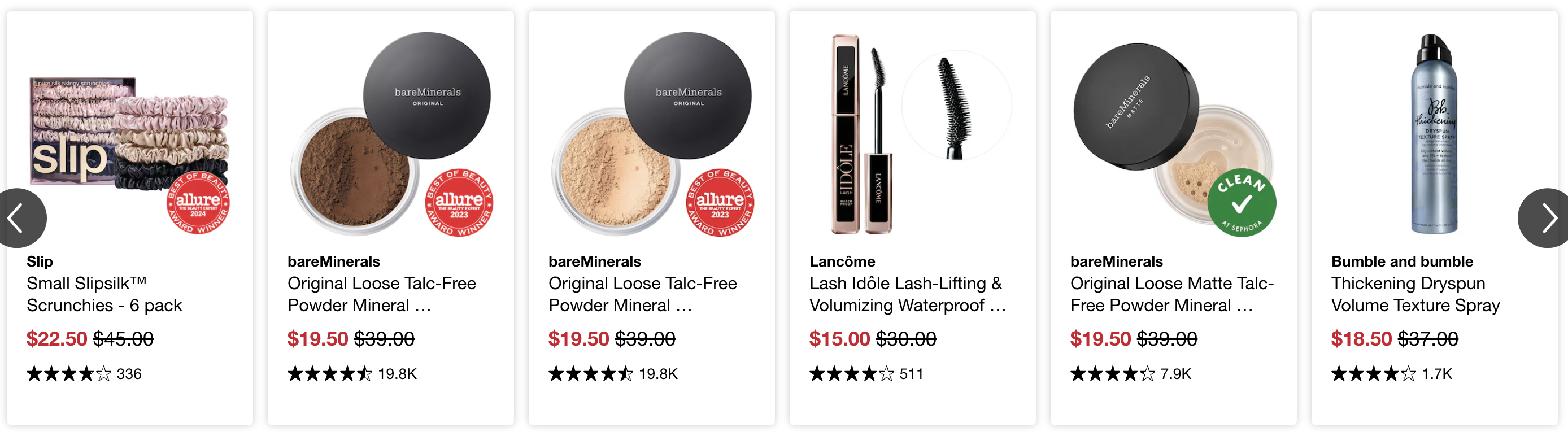Screen dimensions: 1568x436
Task: Click the Bumble and bumble brand name
Action: 1402,262
